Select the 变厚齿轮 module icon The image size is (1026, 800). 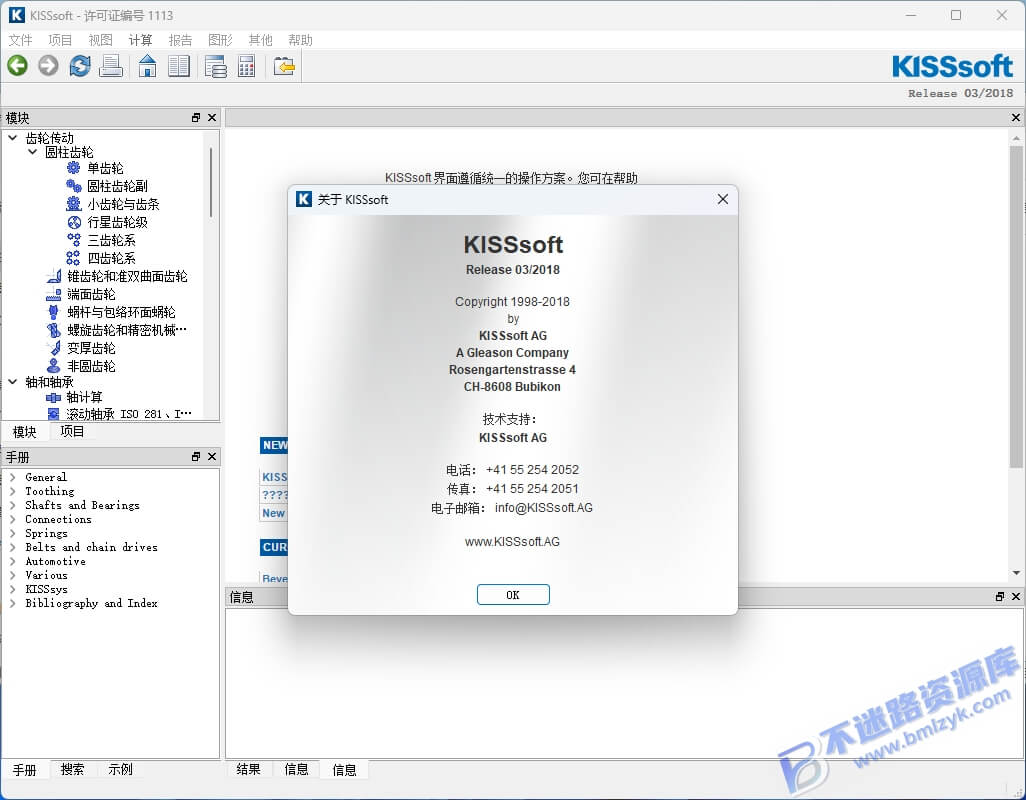[54, 348]
